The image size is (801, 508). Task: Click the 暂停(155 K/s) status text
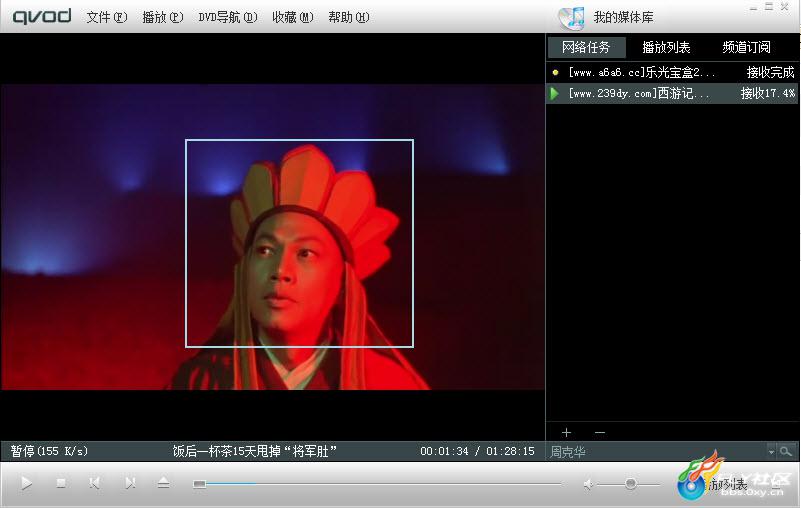(49, 451)
